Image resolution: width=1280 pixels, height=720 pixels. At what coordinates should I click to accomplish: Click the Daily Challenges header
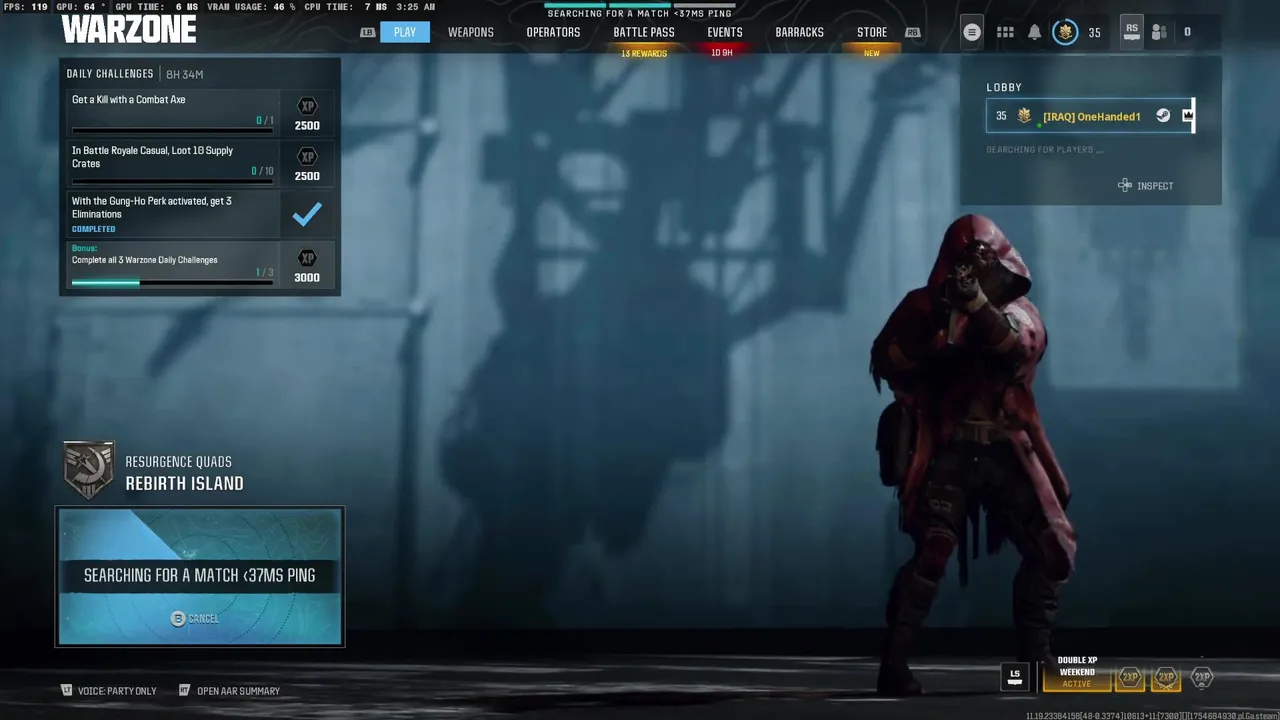[x=110, y=74]
